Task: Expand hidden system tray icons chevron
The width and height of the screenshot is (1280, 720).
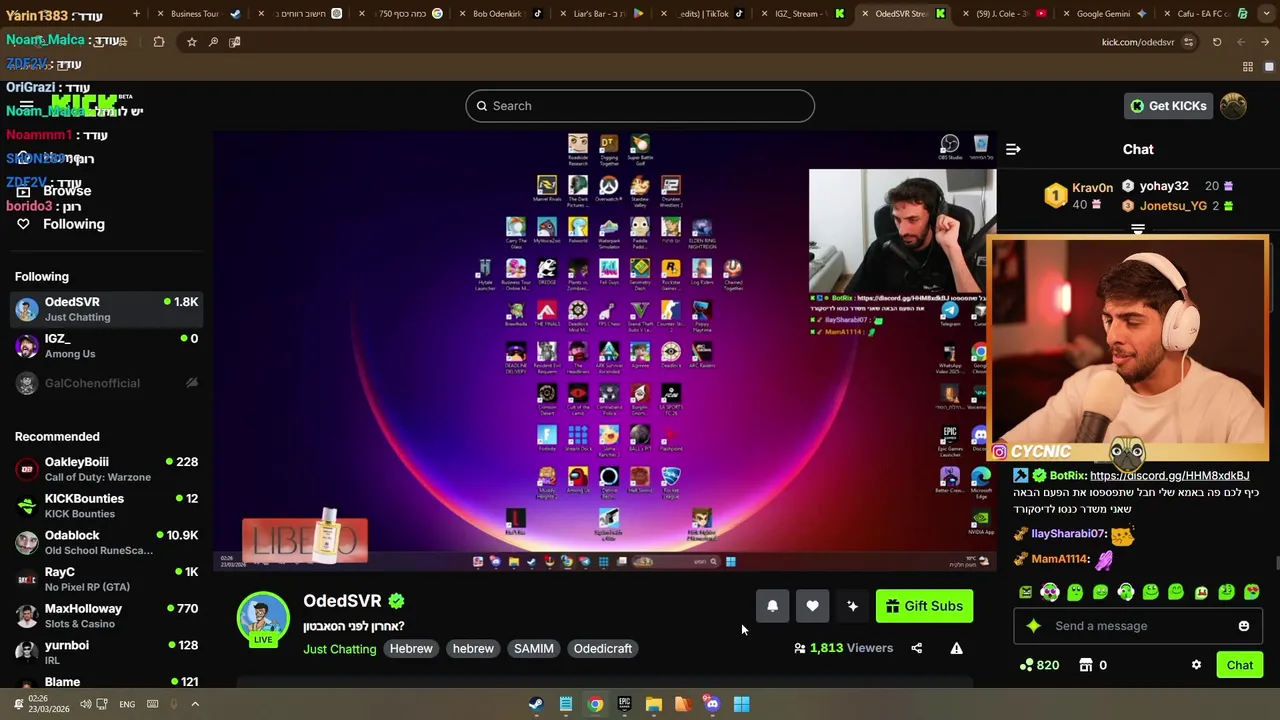Action: point(195,704)
